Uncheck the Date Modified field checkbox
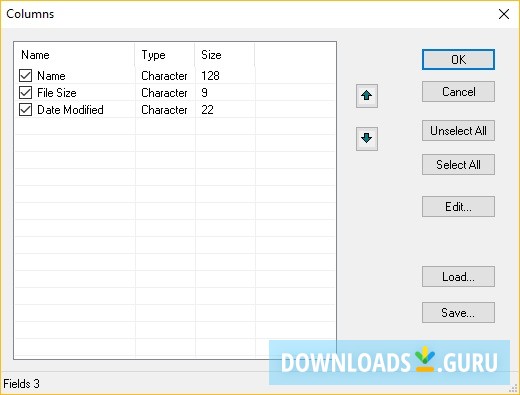The width and height of the screenshot is (520, 395). (25, 110)
